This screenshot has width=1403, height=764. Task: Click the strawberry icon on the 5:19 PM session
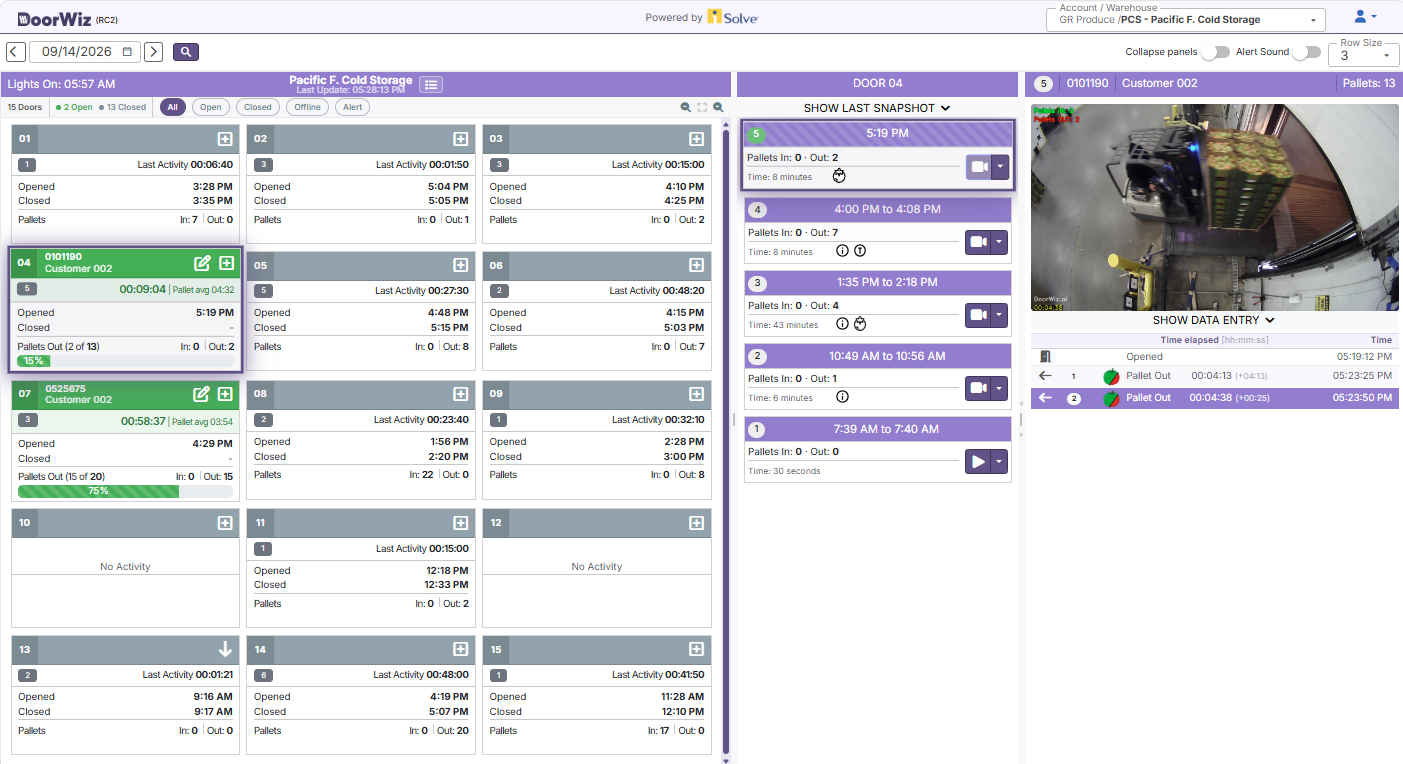click(x=839, y=176)
